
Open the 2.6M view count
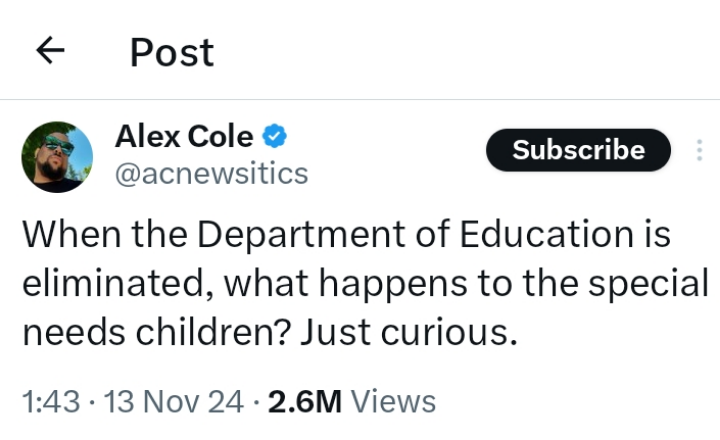pyautogui.click(x=305, y=401)
